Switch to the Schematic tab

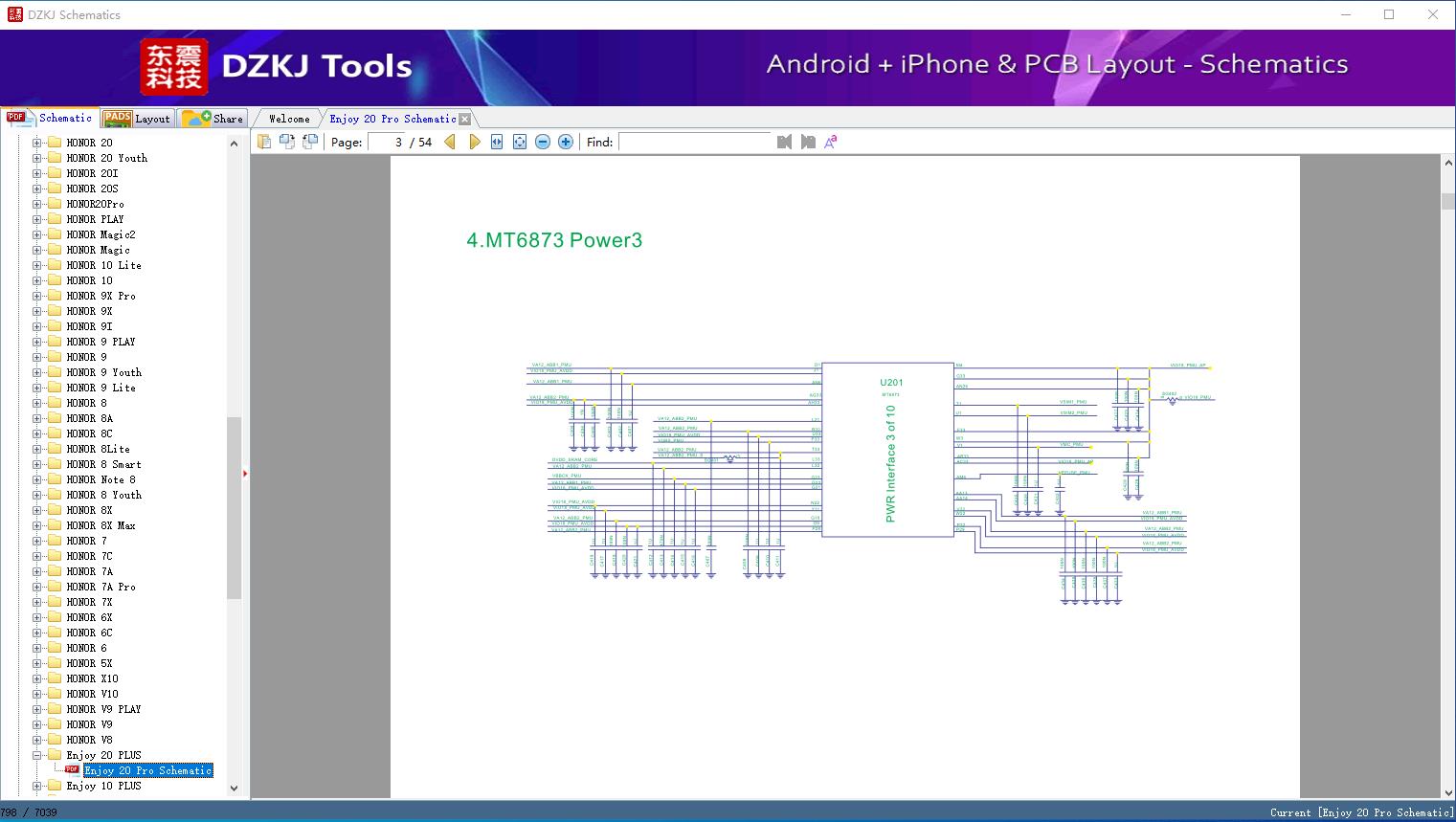point(50,118)
